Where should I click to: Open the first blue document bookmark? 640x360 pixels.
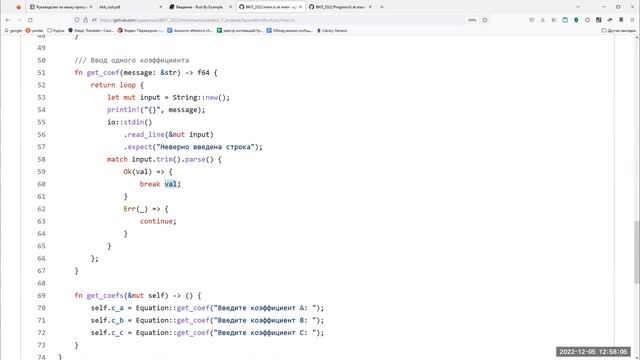pos(190,31)
